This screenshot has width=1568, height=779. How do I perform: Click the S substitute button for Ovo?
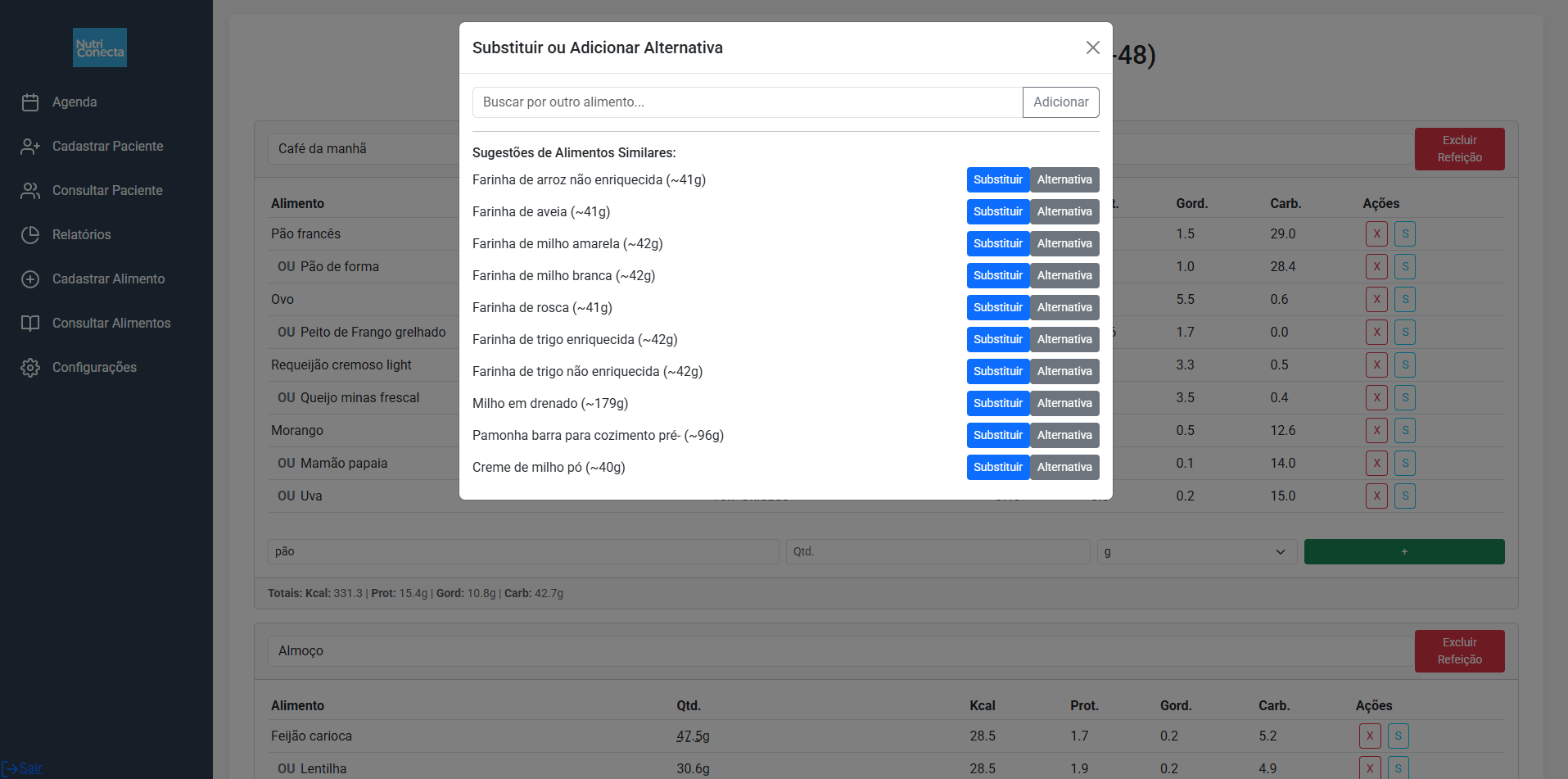coord(1405,300)
